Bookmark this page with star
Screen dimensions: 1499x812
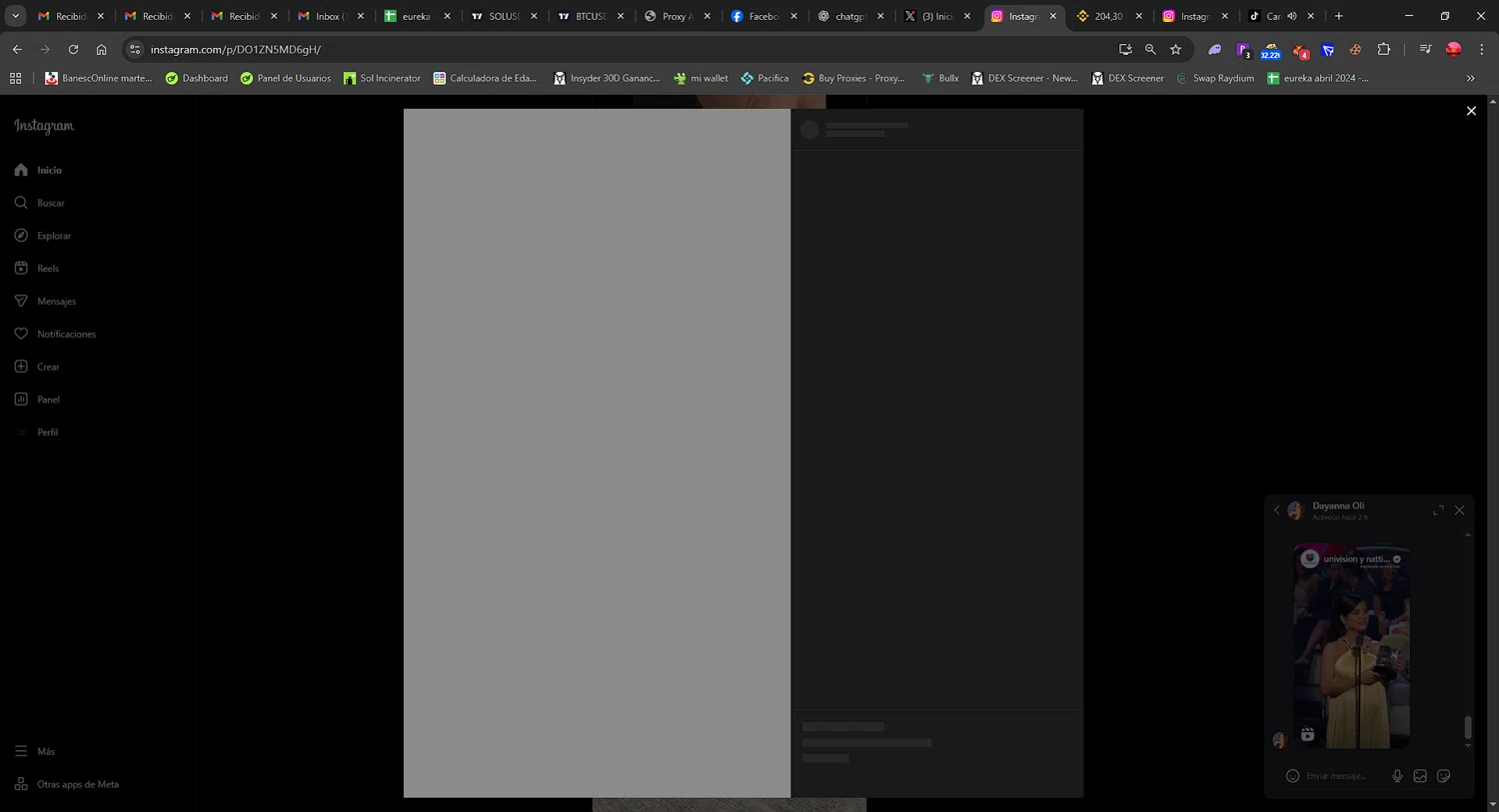[1176, 49]
